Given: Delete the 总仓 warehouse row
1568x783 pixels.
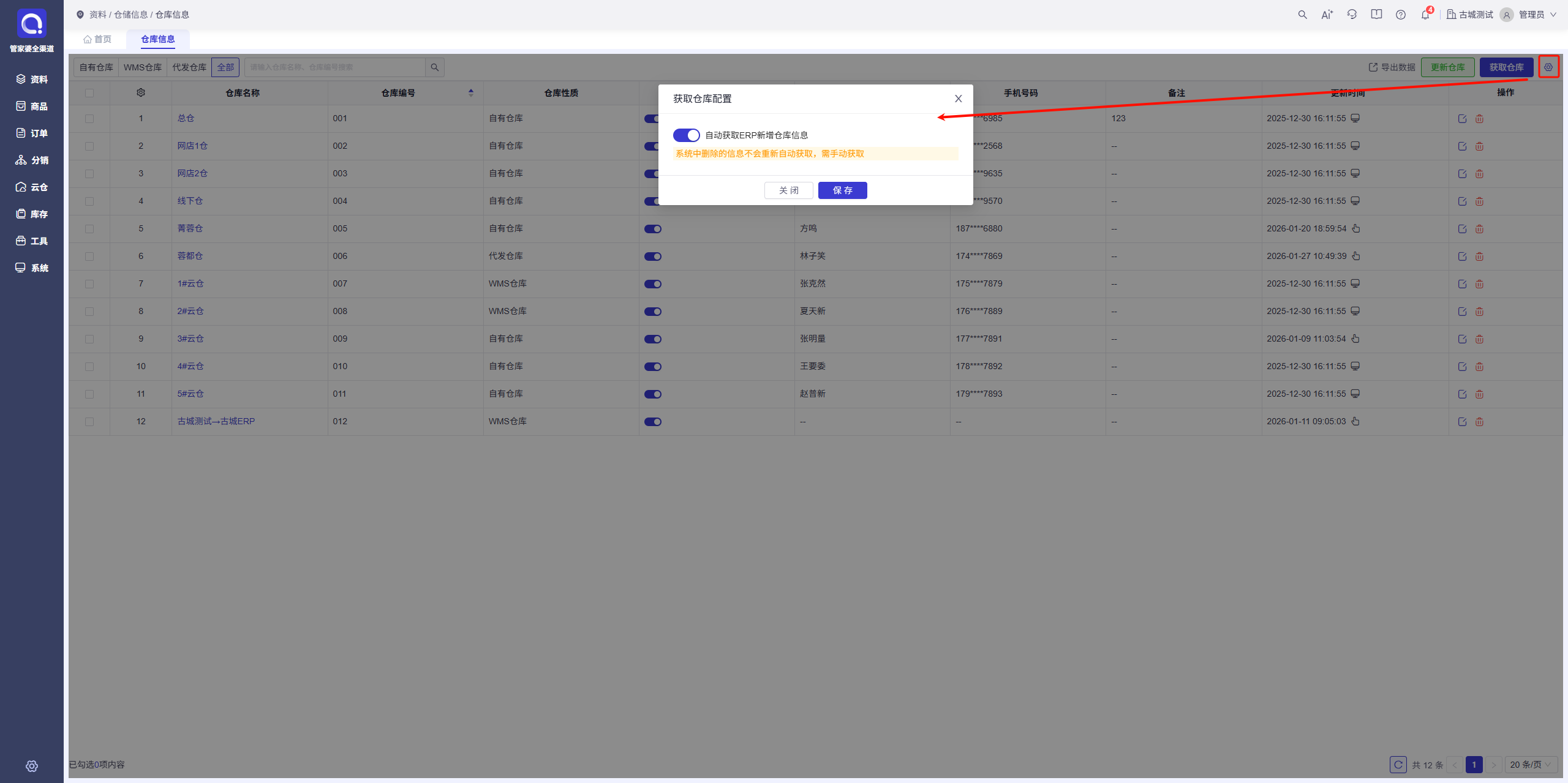Looking at the screenshot, I should [1479, 119].
